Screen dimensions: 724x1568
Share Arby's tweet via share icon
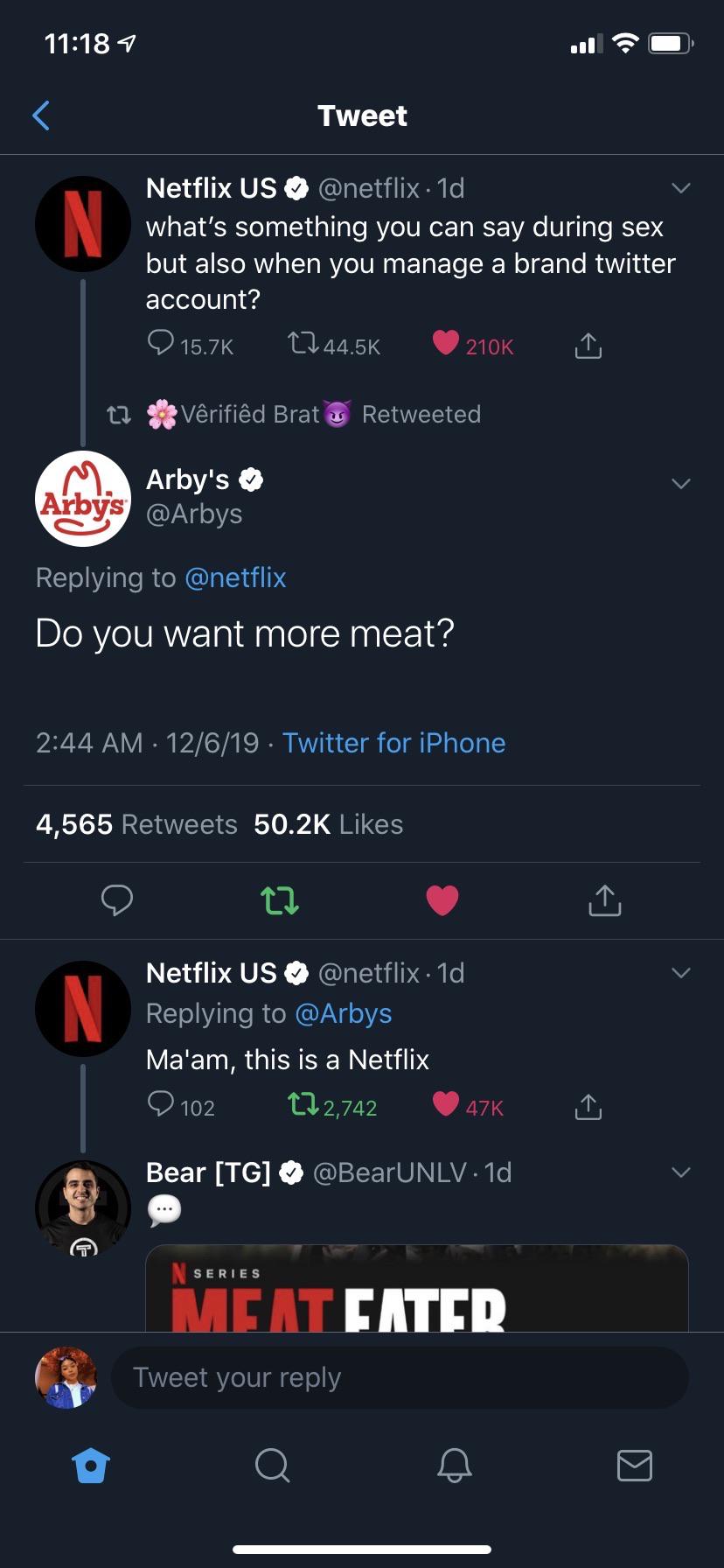click(604, 899)
